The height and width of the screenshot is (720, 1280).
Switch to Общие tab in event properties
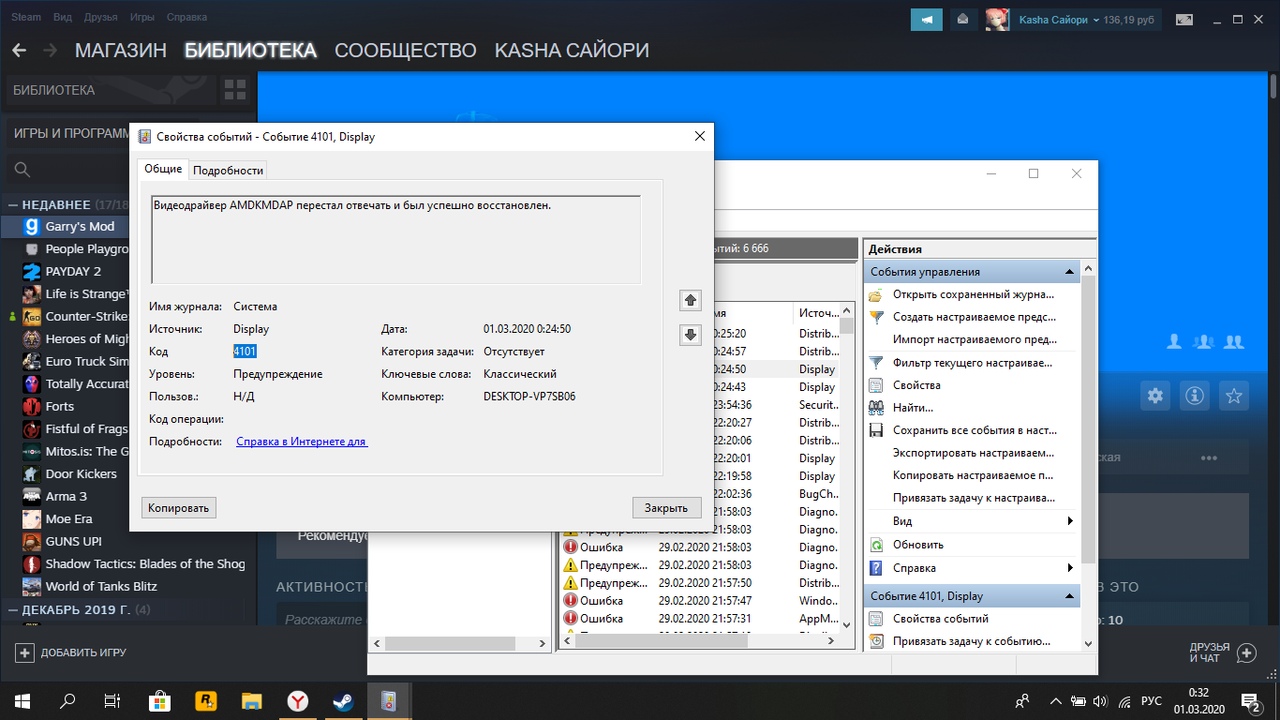pos(163,169)
